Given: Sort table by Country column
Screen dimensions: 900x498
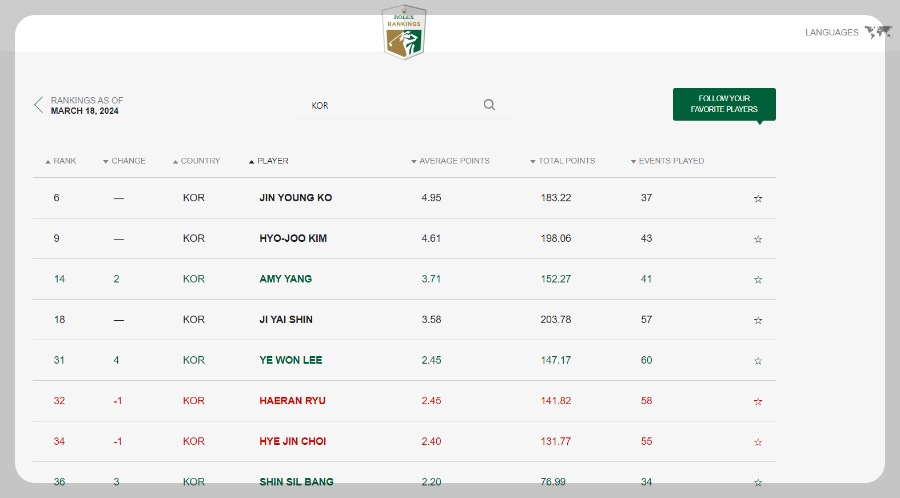Looking at the screenshot, I should coord(196,161).
